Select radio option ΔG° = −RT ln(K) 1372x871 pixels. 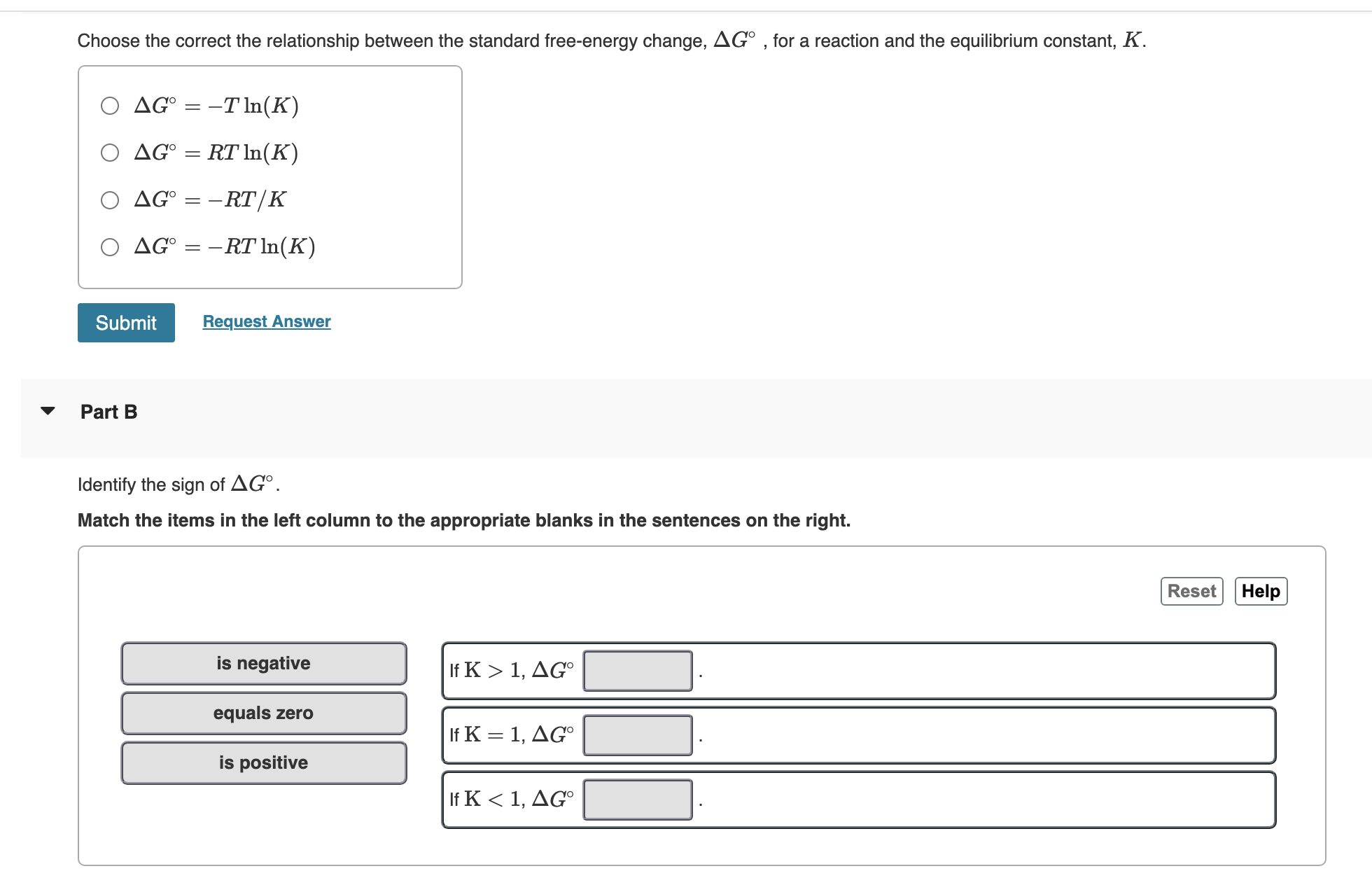pyautogui.click(x=109, y=246)
